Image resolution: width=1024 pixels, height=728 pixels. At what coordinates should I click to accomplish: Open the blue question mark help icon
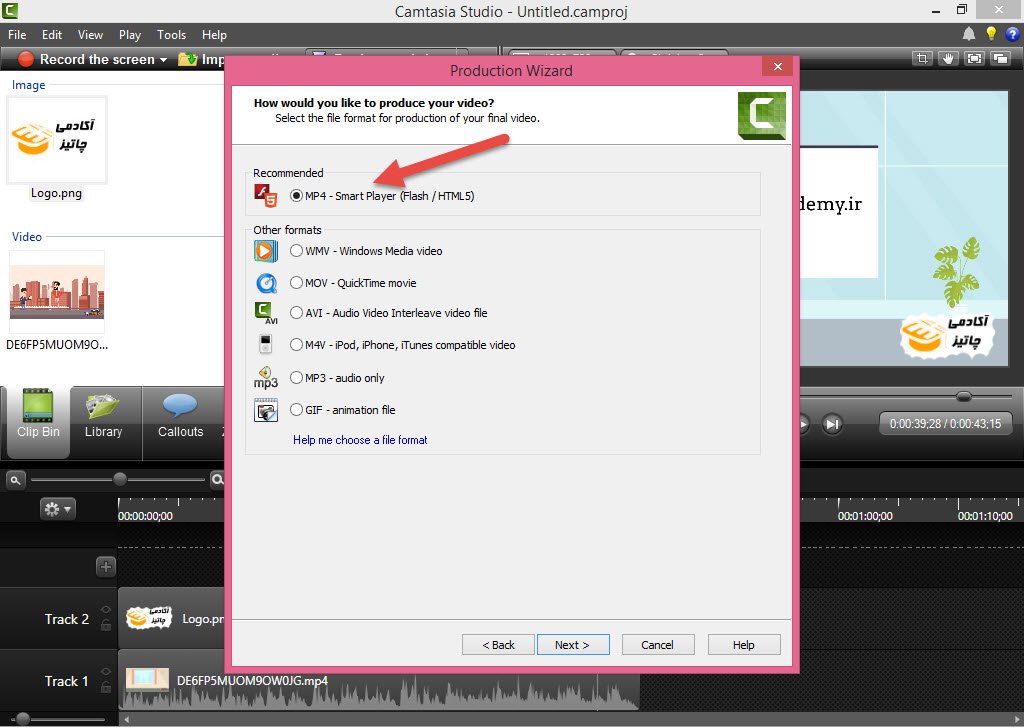pos(1012,34)
